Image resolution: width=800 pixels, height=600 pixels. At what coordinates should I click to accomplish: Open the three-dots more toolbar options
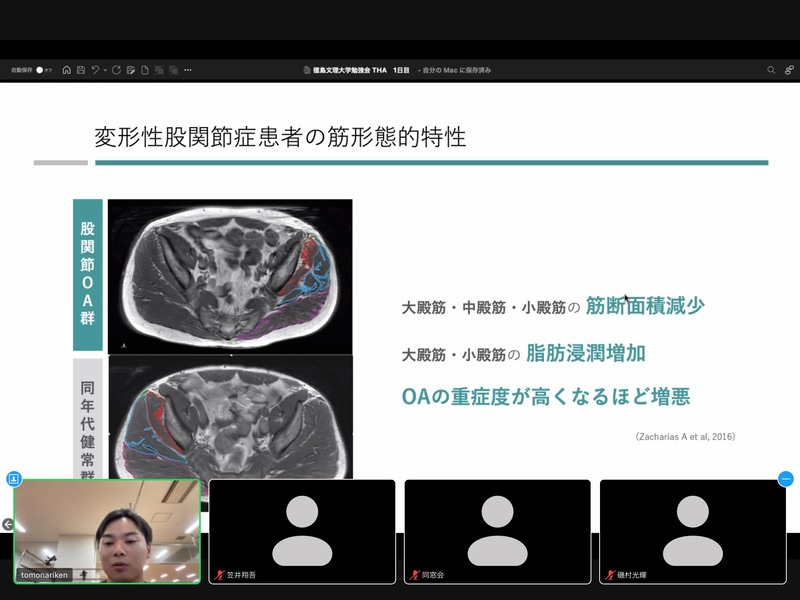188,70
